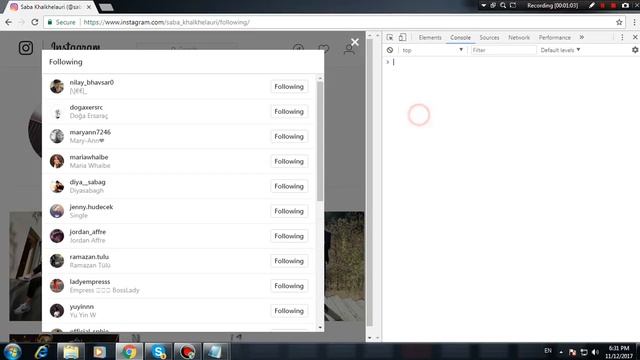640x360 pixels.
Task: Click the recorder camera snapshot icon
Action: click(625, 5)
